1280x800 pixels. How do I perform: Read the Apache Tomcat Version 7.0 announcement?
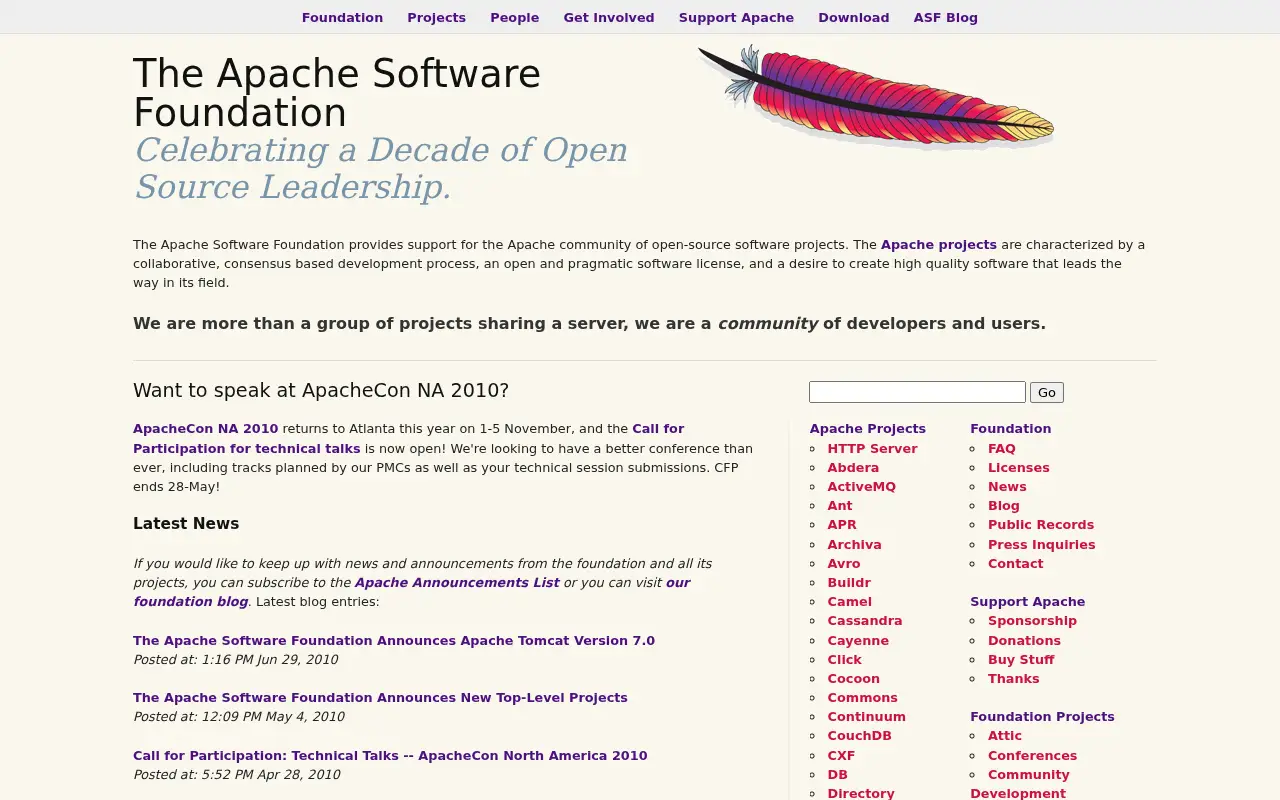(394, 641)
